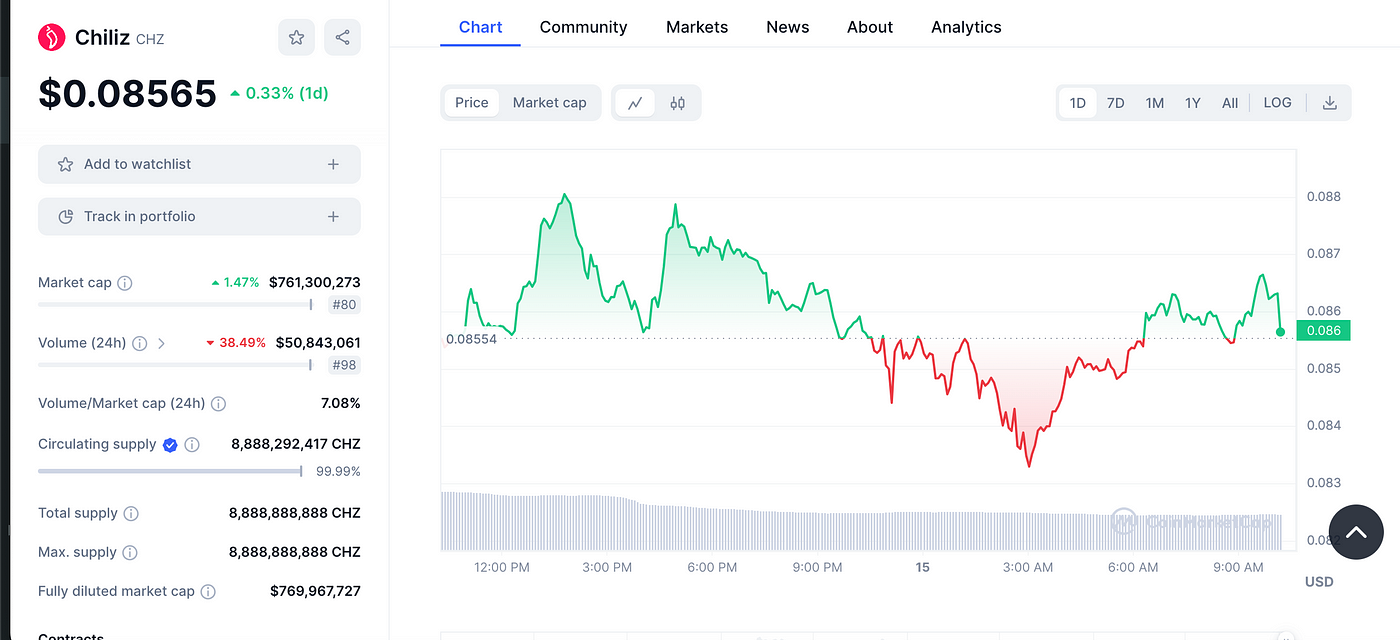Select Price chart mode
This screenshot has height=640, width=1400.
[x=472, y=103]
